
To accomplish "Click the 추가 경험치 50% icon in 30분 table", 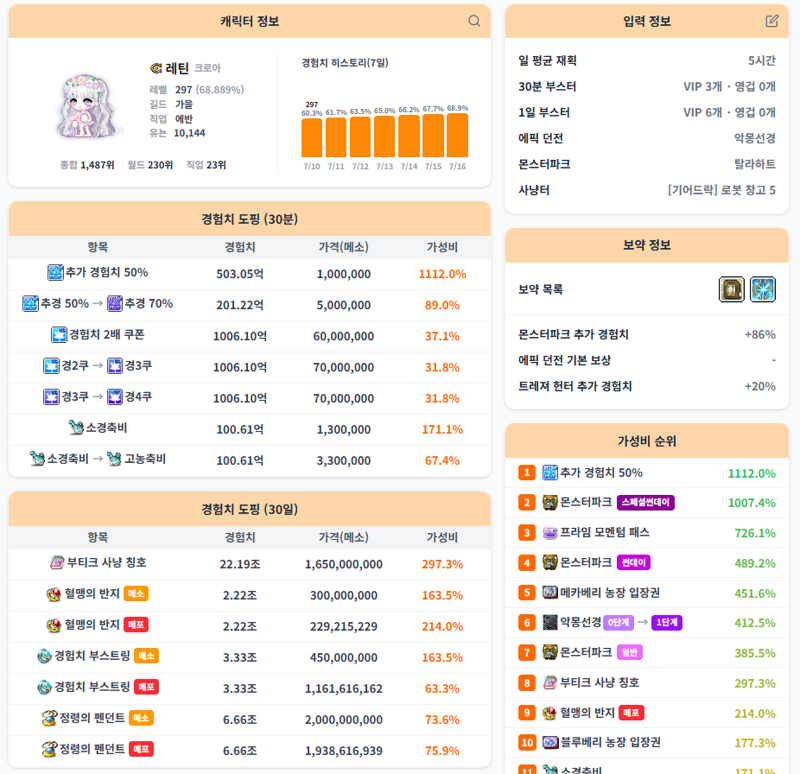I will [x=55, y=272].
